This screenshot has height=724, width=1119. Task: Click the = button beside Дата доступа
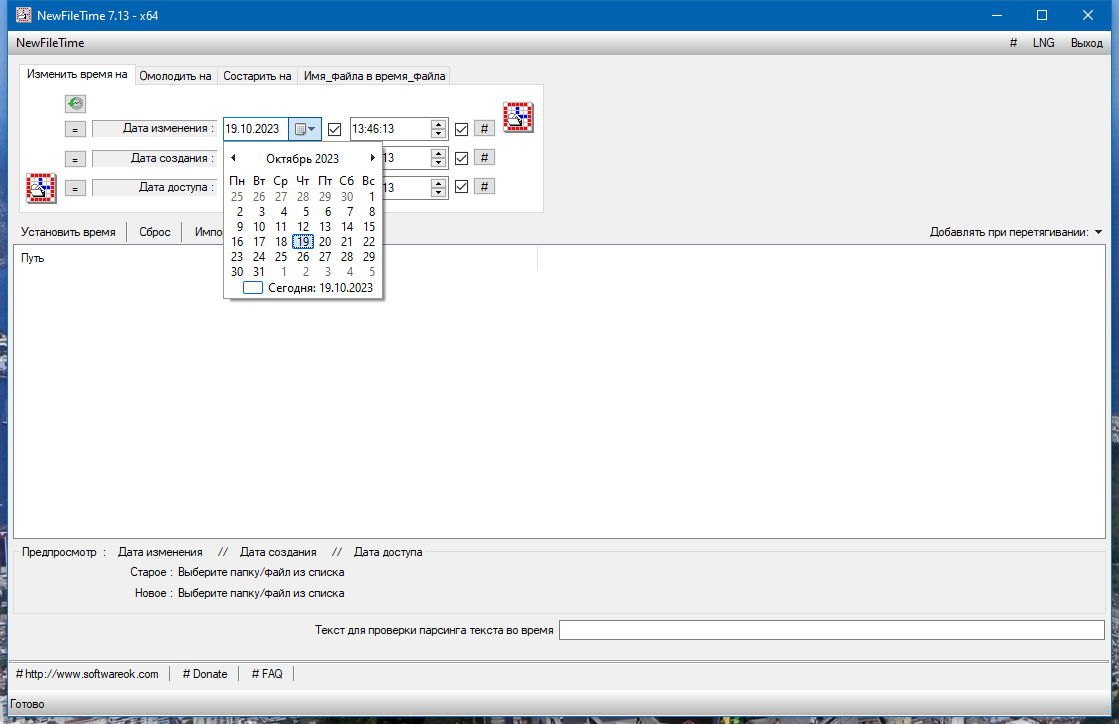(x=75, y=188)
